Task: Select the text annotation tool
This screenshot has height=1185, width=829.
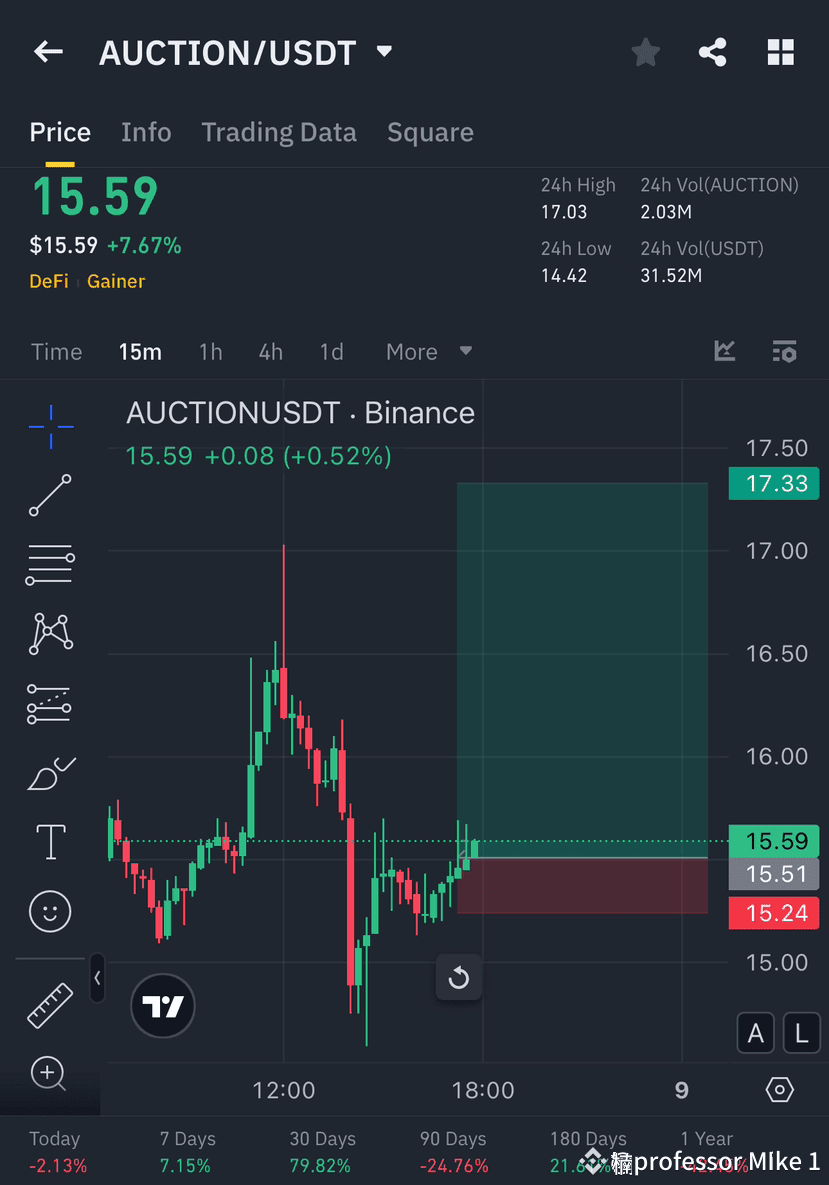Action: point(49,841)
